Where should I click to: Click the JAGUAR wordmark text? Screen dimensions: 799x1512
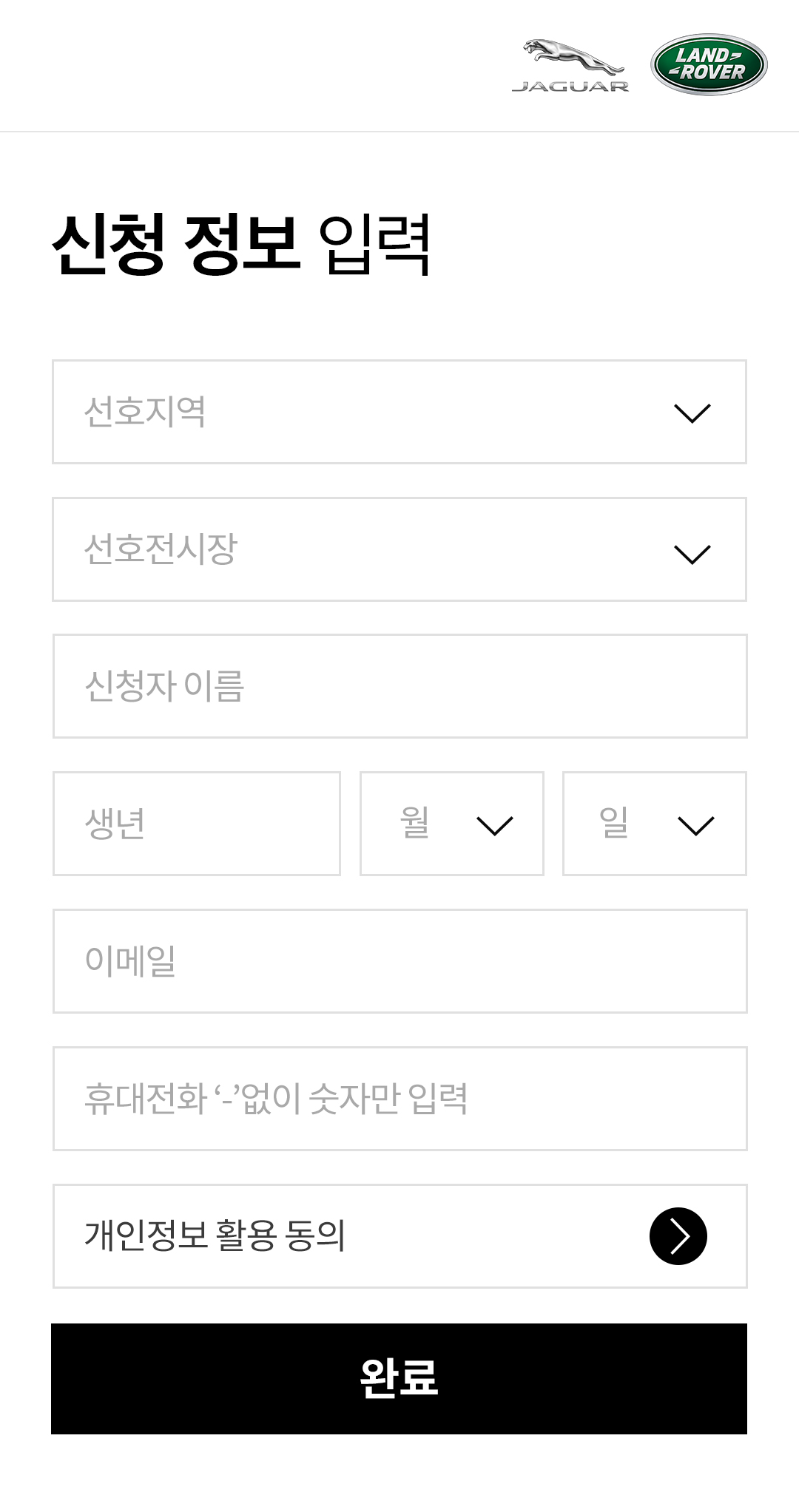(570, 87)
